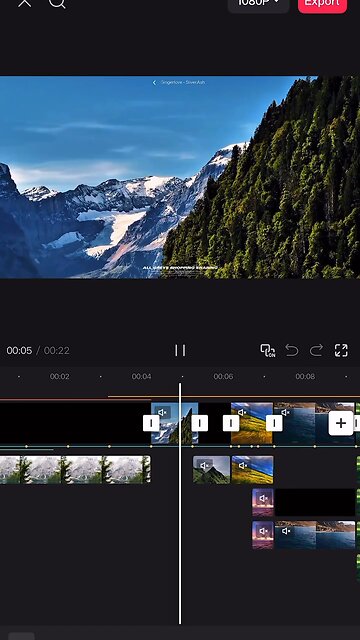Tap the mountain video preview
The height and width of the screenshot is (640, 360).
pos(180,177)
